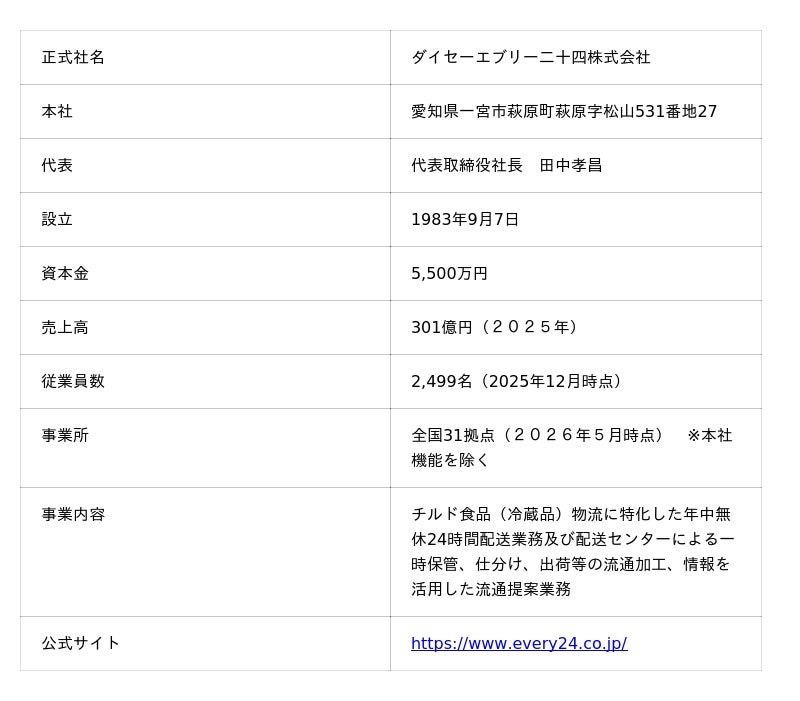This screenshot has width=800, height=701.
Task: Click the 設立 row label
Action: (57, 219)
